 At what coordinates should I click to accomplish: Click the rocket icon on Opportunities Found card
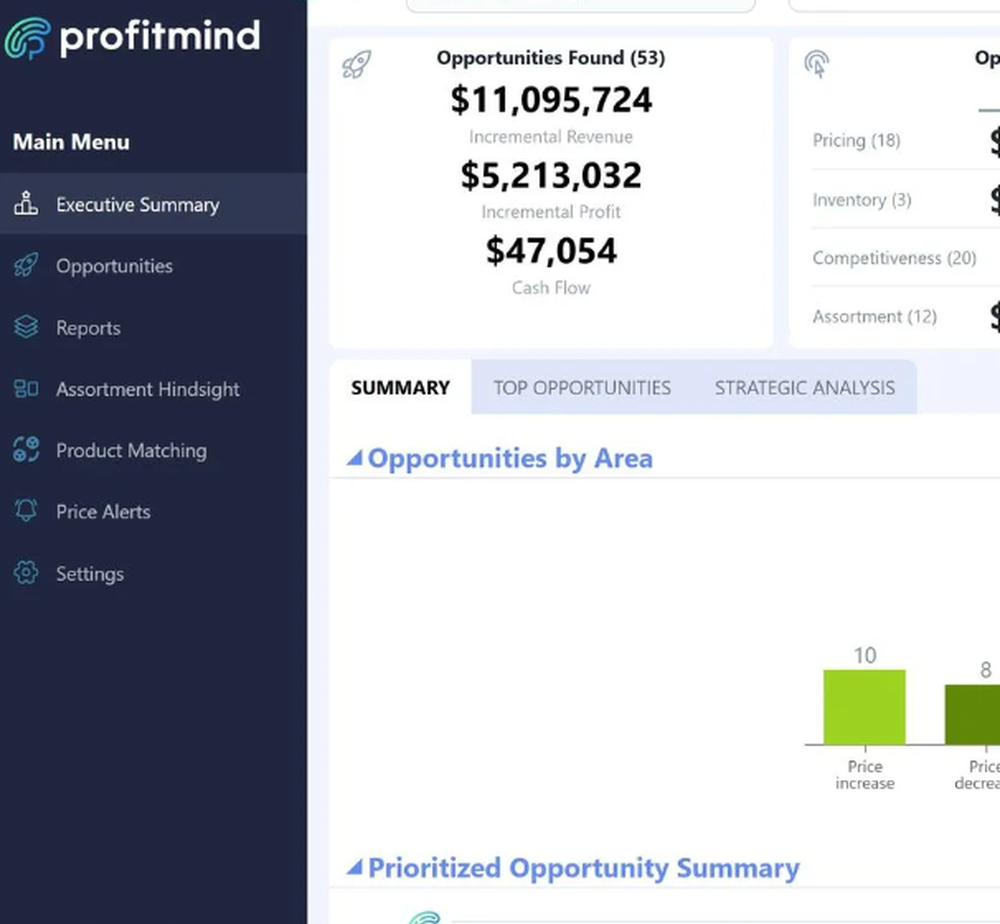click(x=356, y=64)
